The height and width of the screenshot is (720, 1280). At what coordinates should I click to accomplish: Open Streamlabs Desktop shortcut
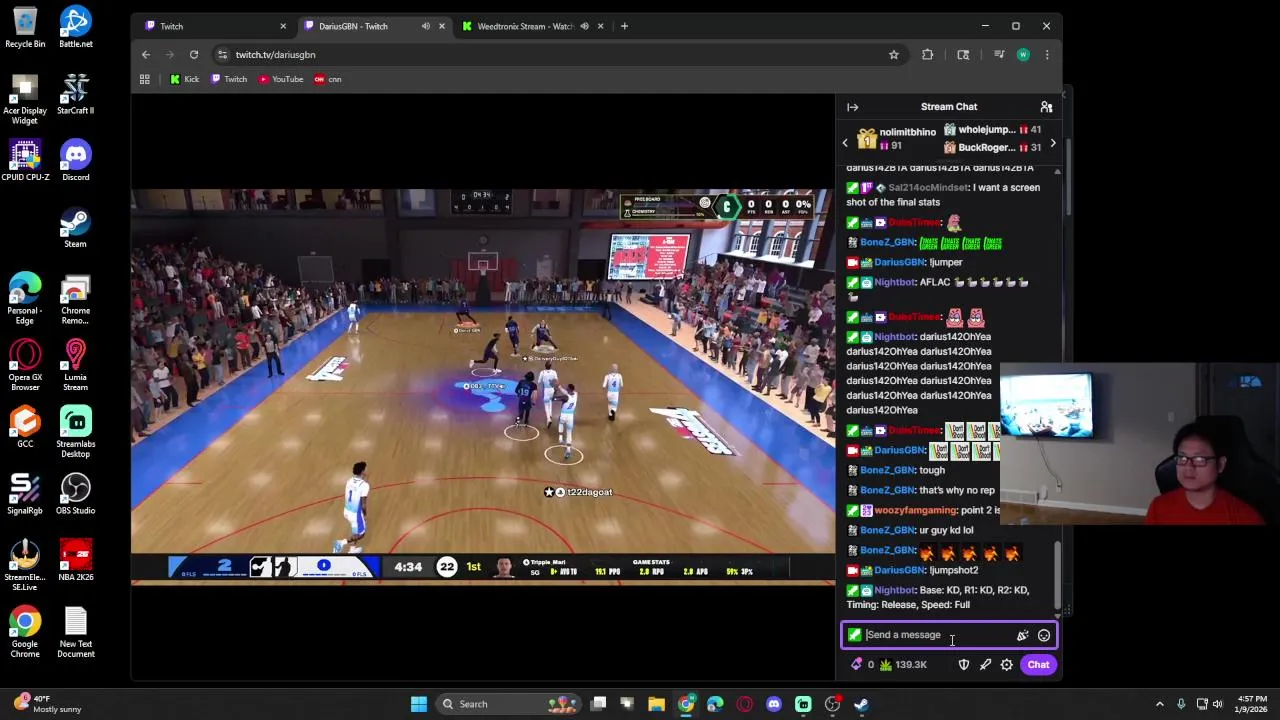(75, 432)
